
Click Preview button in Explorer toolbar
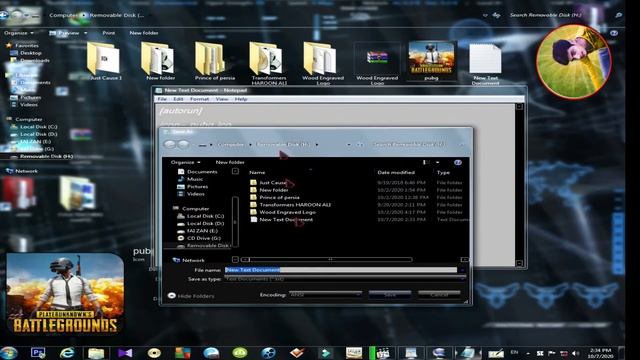click(x=68, y=33)
